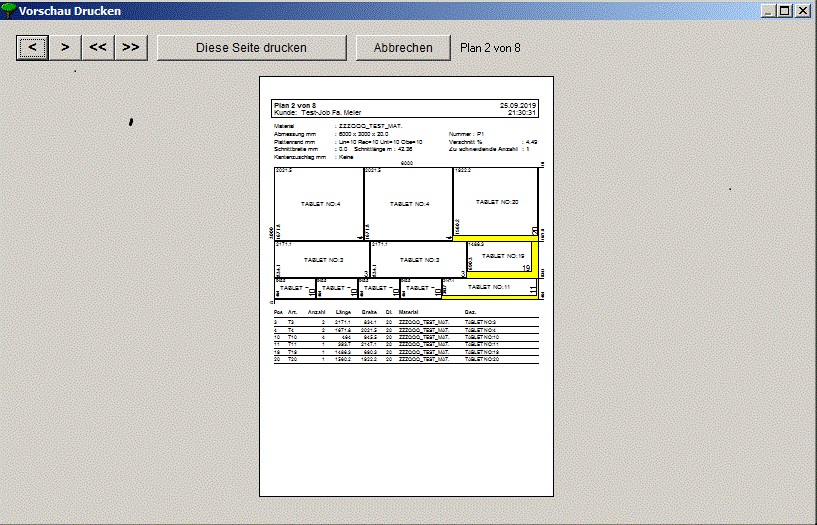Click the date 25.09.2019 in page header
This screenshot has height=525, width=817.
518,105
